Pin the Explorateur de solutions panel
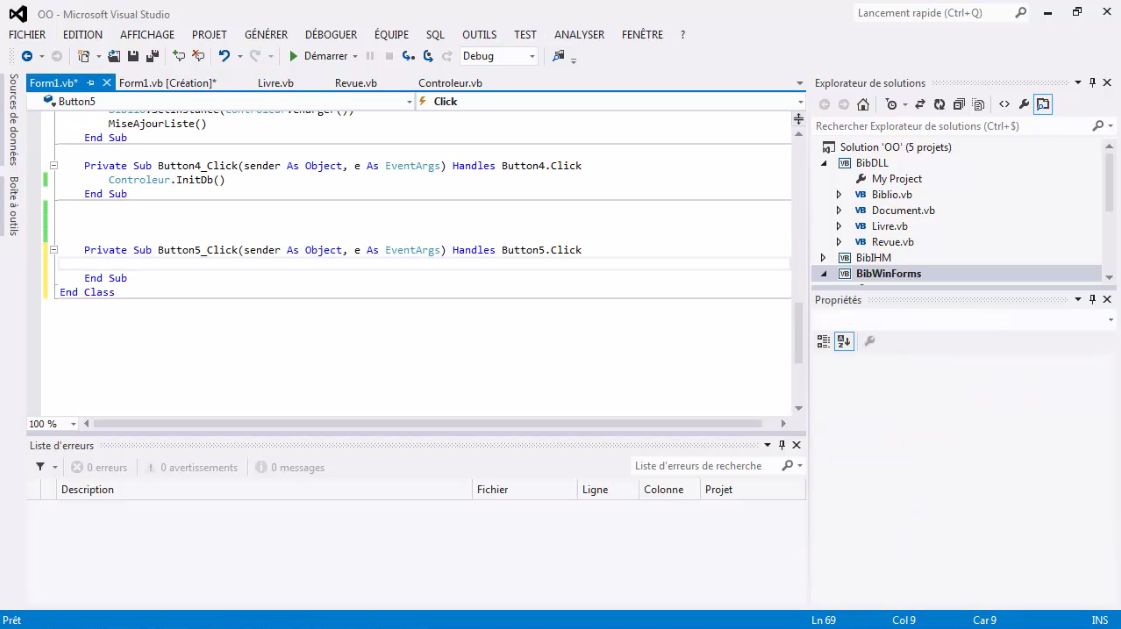Image resolution: width=1121 pixels, height=629 pixels. [x=1092, y=83]
